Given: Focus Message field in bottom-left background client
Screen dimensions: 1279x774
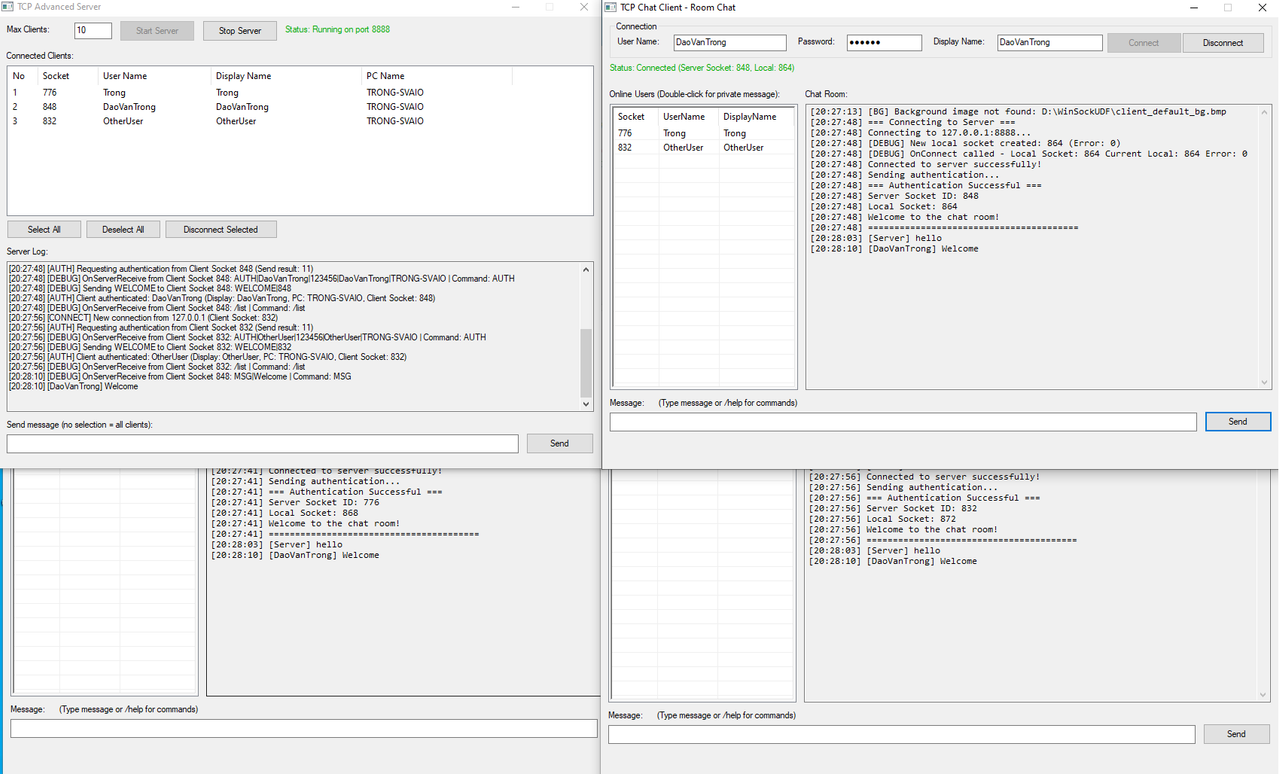Looking at the screenshot, I should pyautogui.click(x=304, y=729).
